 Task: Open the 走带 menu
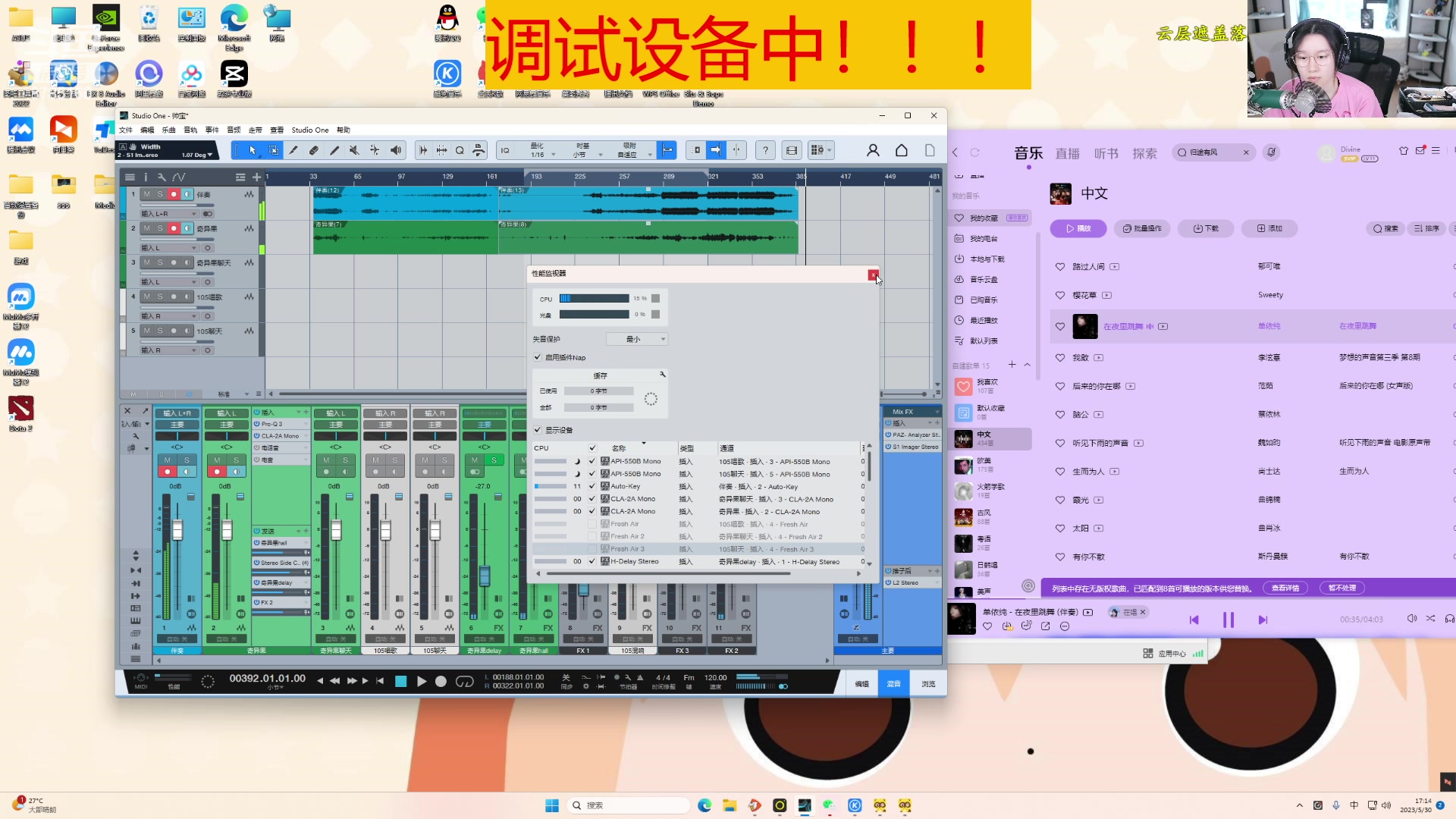point(256,130)
